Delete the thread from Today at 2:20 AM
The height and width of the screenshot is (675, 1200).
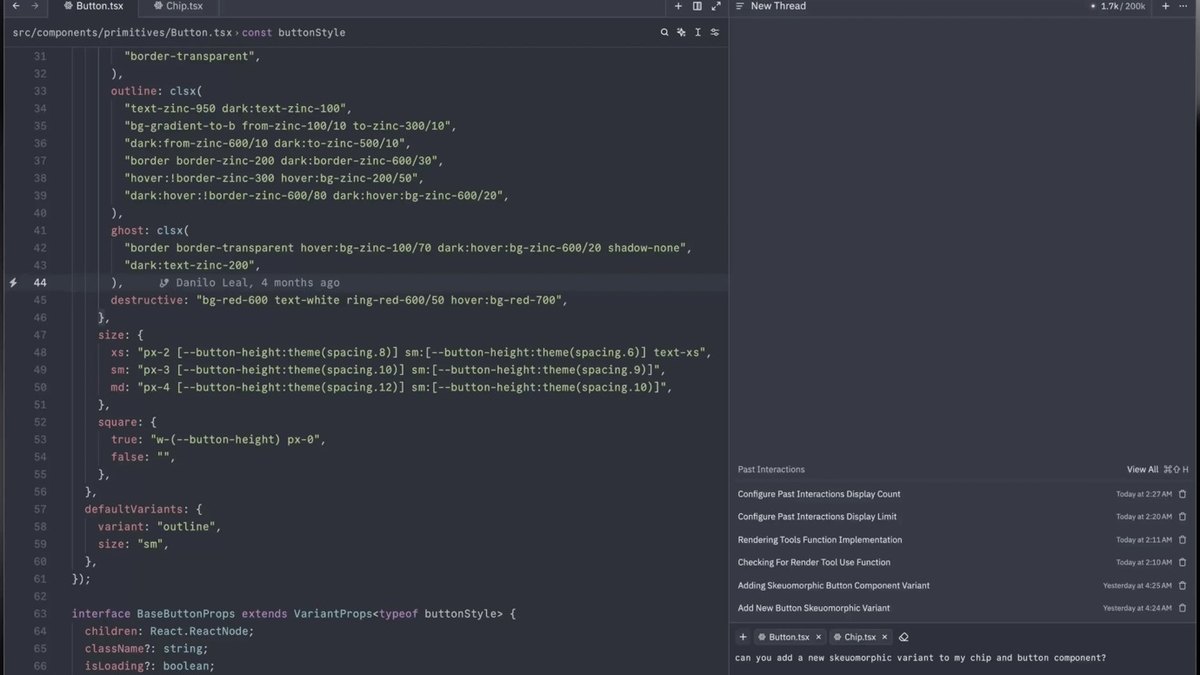point(1182,517)
